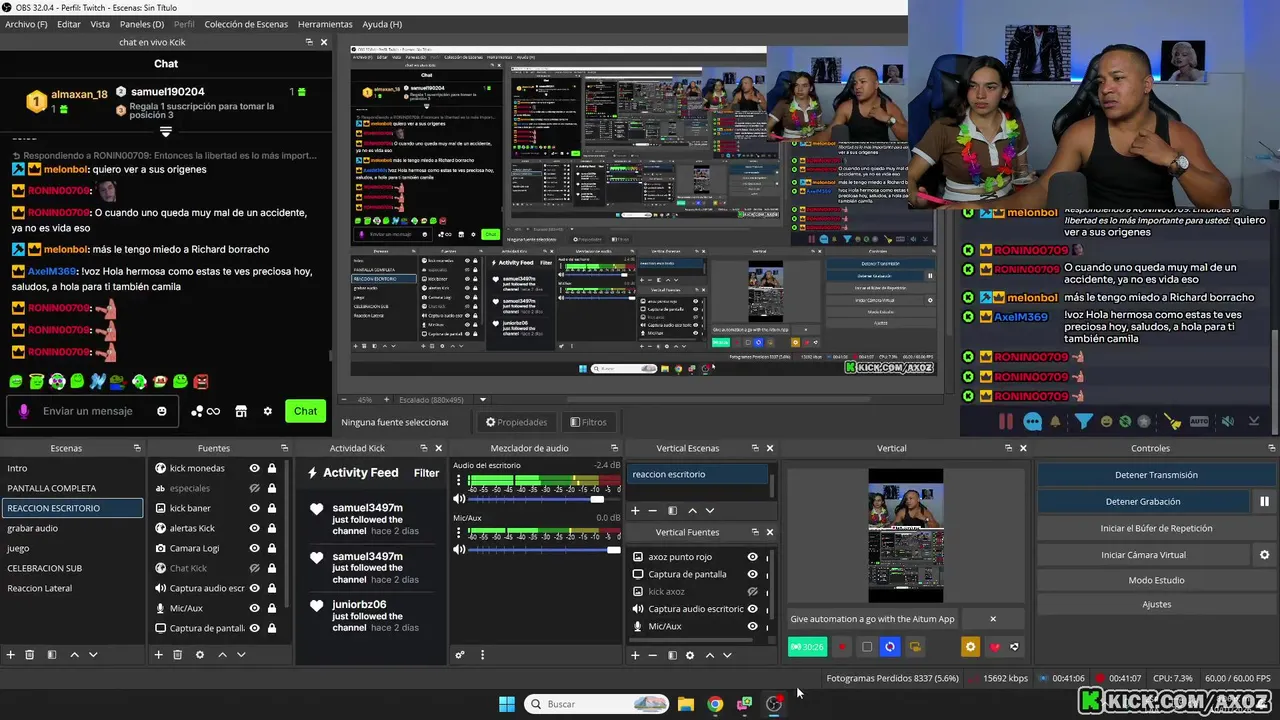Float the Fuentes dock panel

284,448
